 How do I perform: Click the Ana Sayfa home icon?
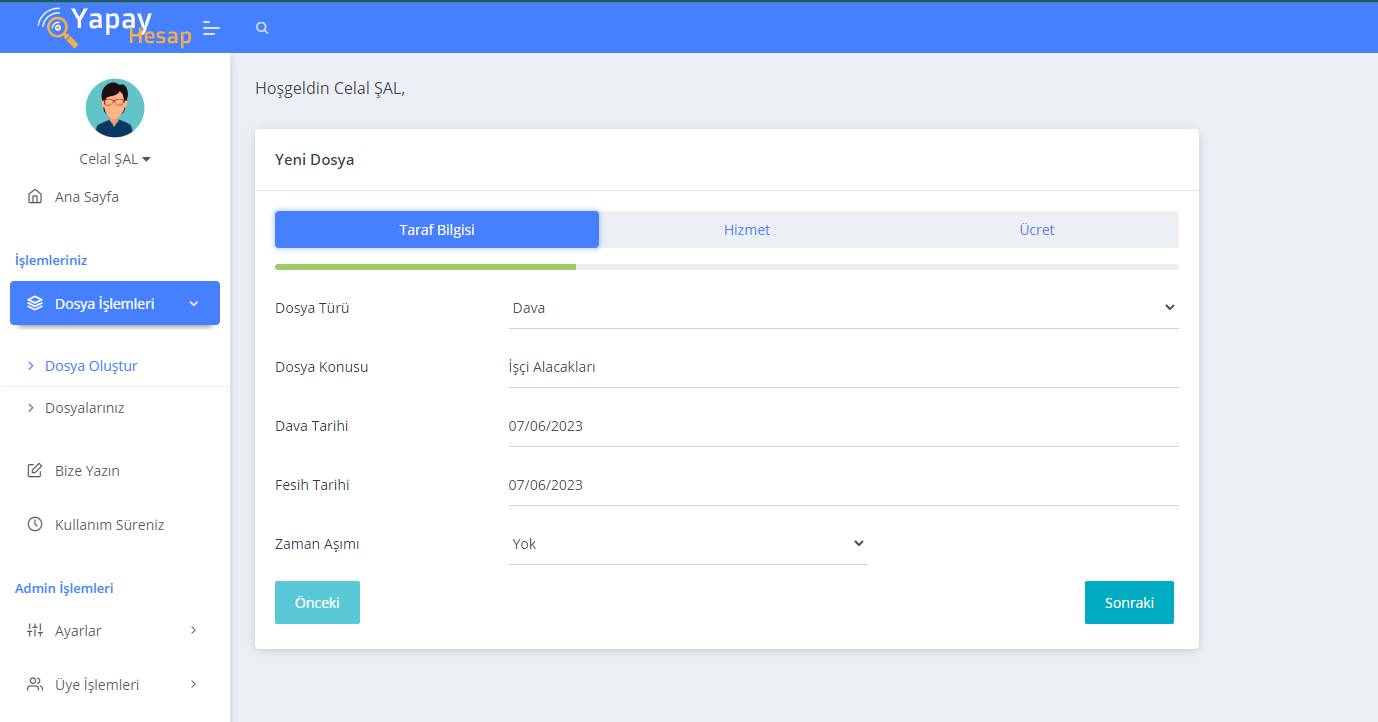coord(35,197)
